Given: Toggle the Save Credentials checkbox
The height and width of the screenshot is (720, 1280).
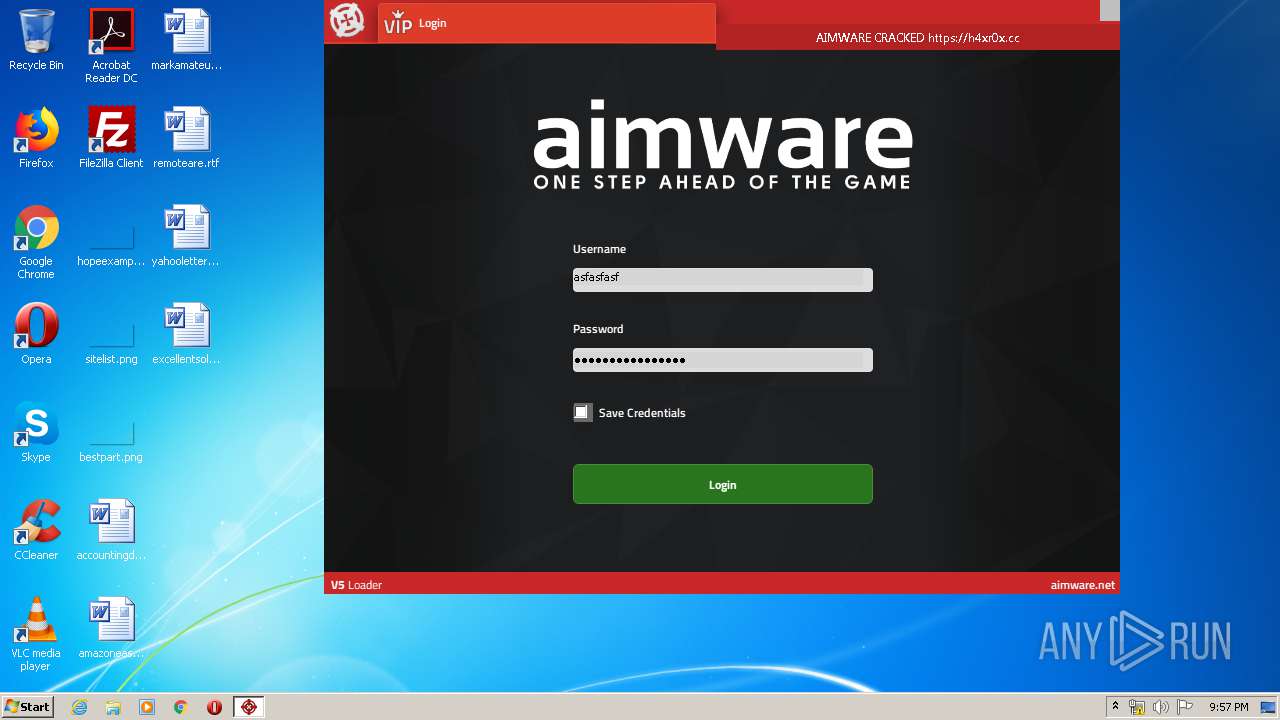Looking at the screenshot, I should (582, 412).
